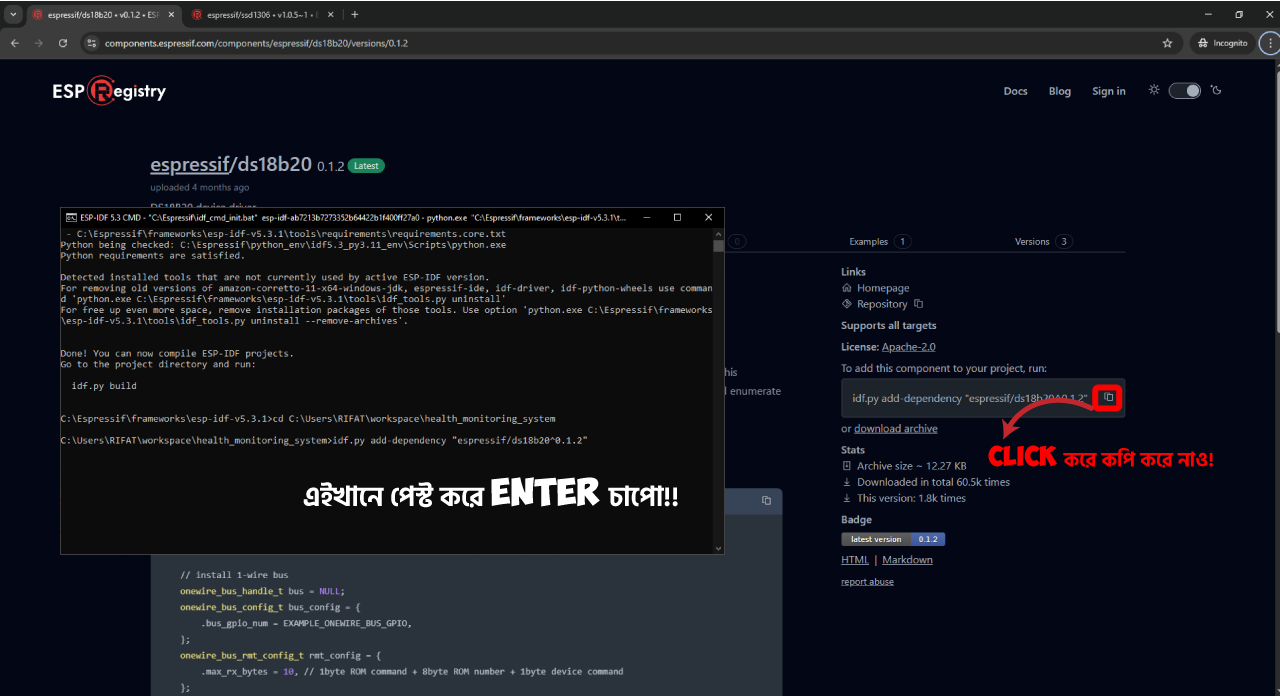
Task: View site information next to the URL
Action: (91, 43)
